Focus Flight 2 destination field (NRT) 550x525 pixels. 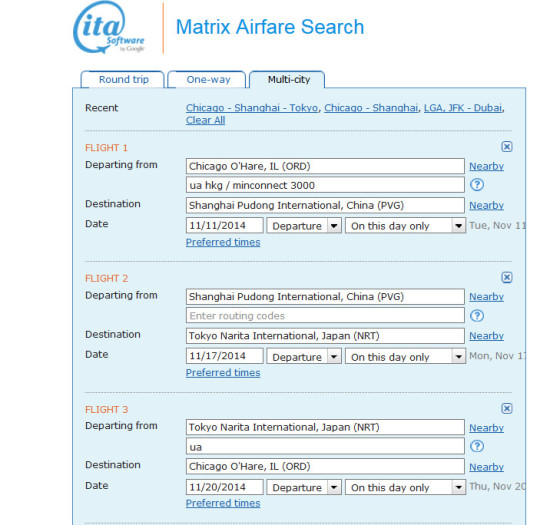click(325, 336)
